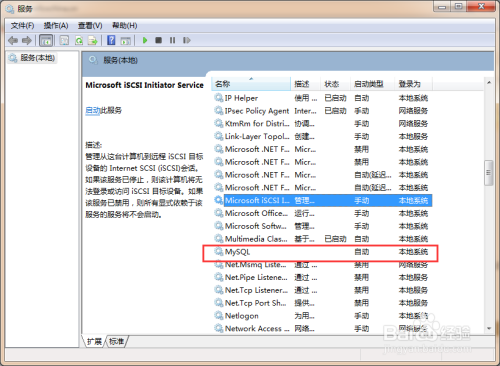
Task: Open the Properties toolbar icon
Action: coord(64,41)
